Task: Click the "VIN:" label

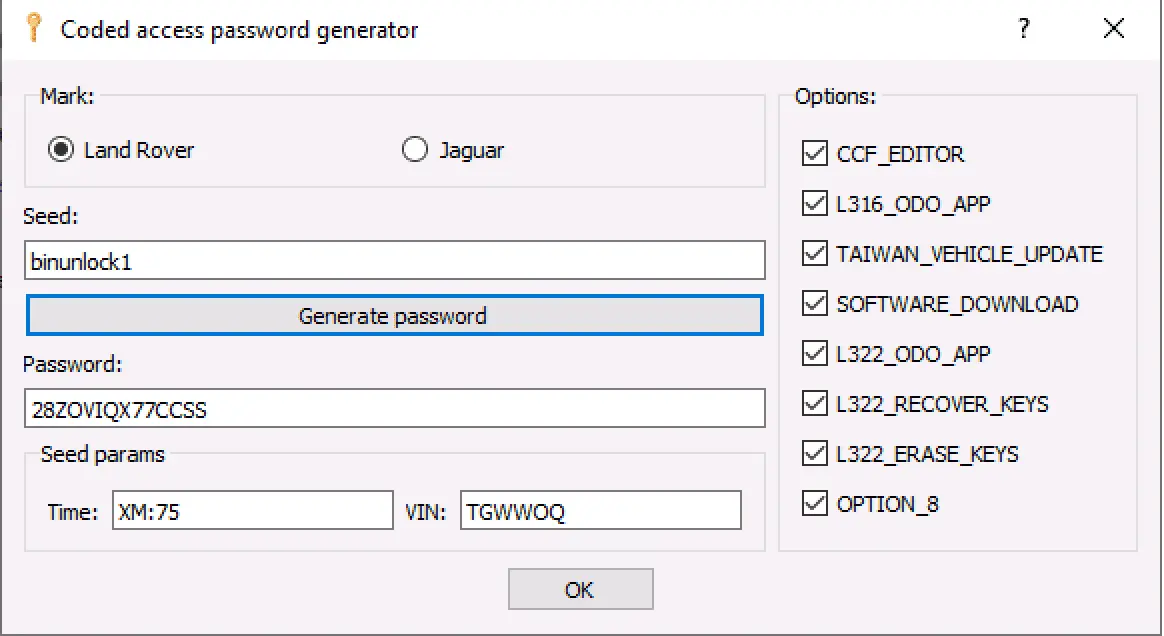Action: click(425, 512)
